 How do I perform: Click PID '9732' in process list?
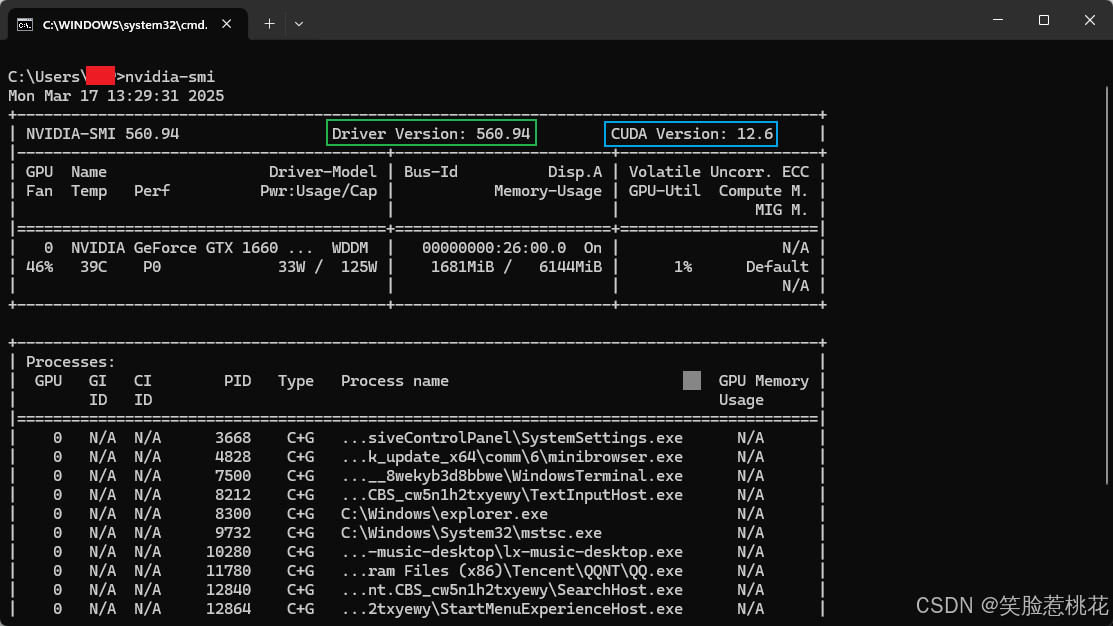point(233,533)
